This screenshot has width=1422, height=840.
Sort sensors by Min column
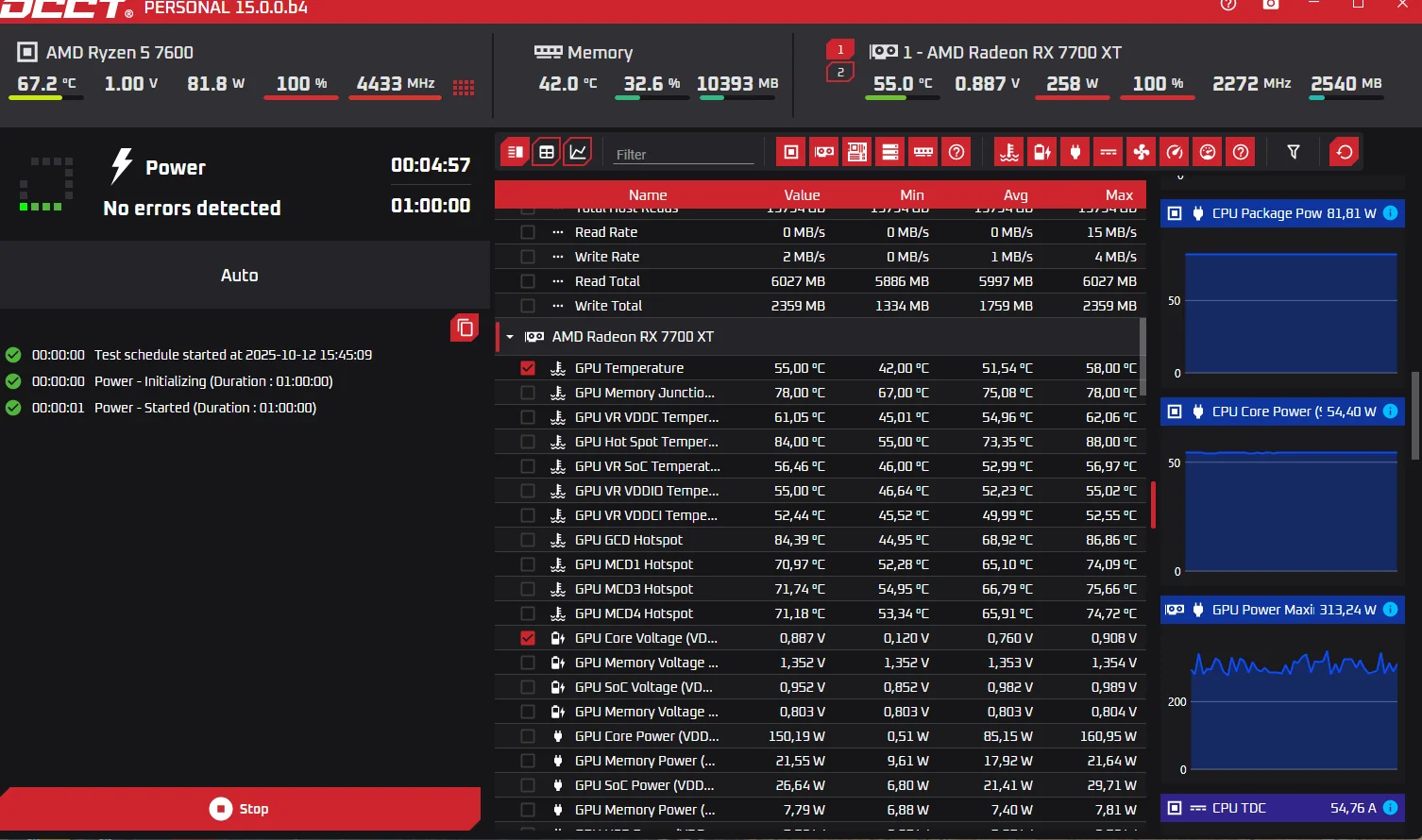(912, 194)
